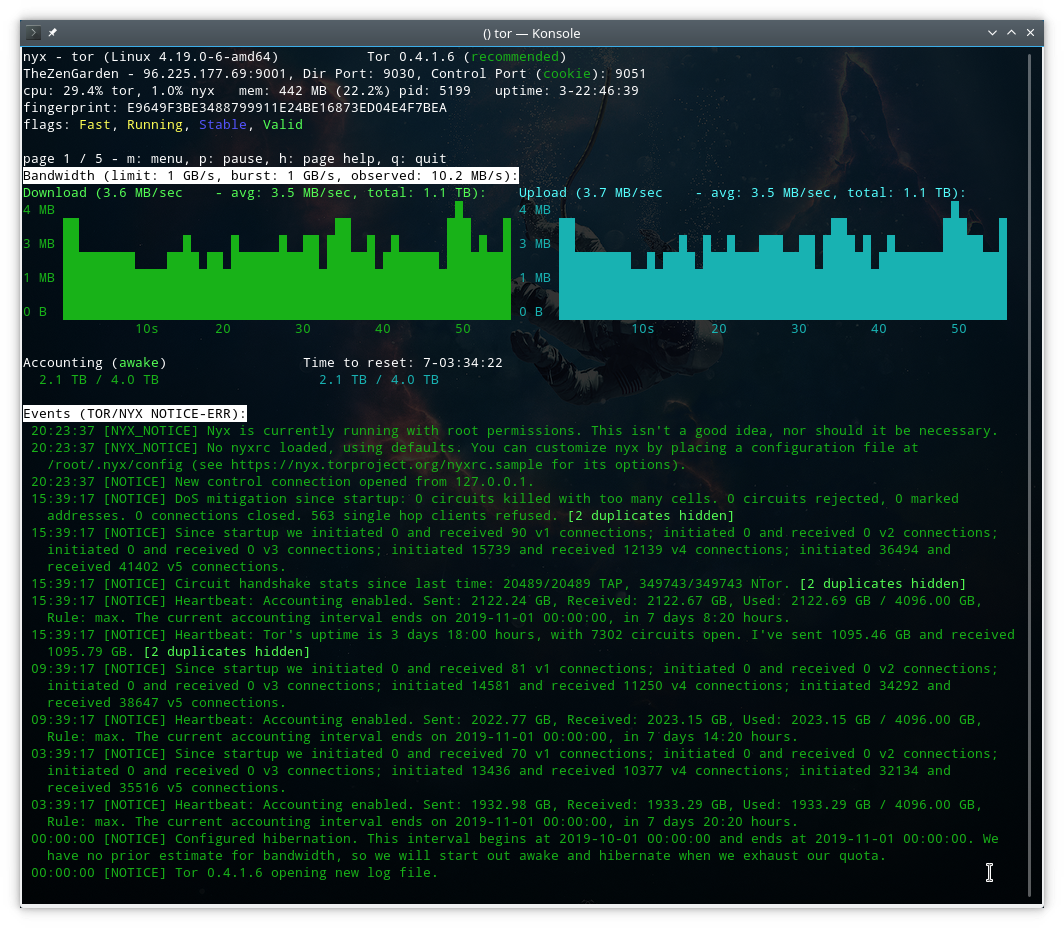The width and height of the screenshot is (1064, 928).
Task: Click 'pid: 5199' text
Action: point(434,91)
